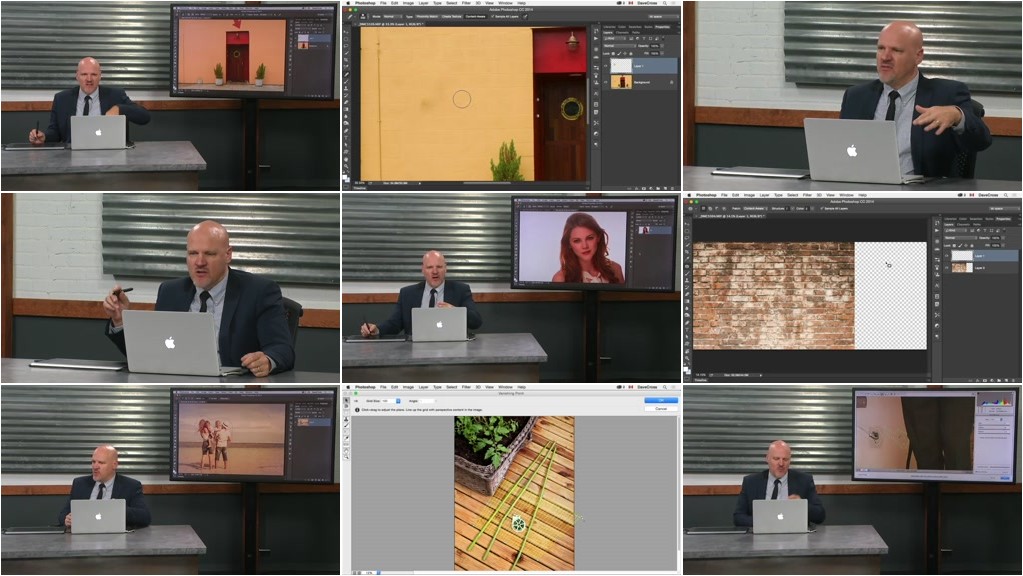1023x576 pixels.
Task: Click the Angle input field in Vanishing Point
Action: (x=428, y=401)
